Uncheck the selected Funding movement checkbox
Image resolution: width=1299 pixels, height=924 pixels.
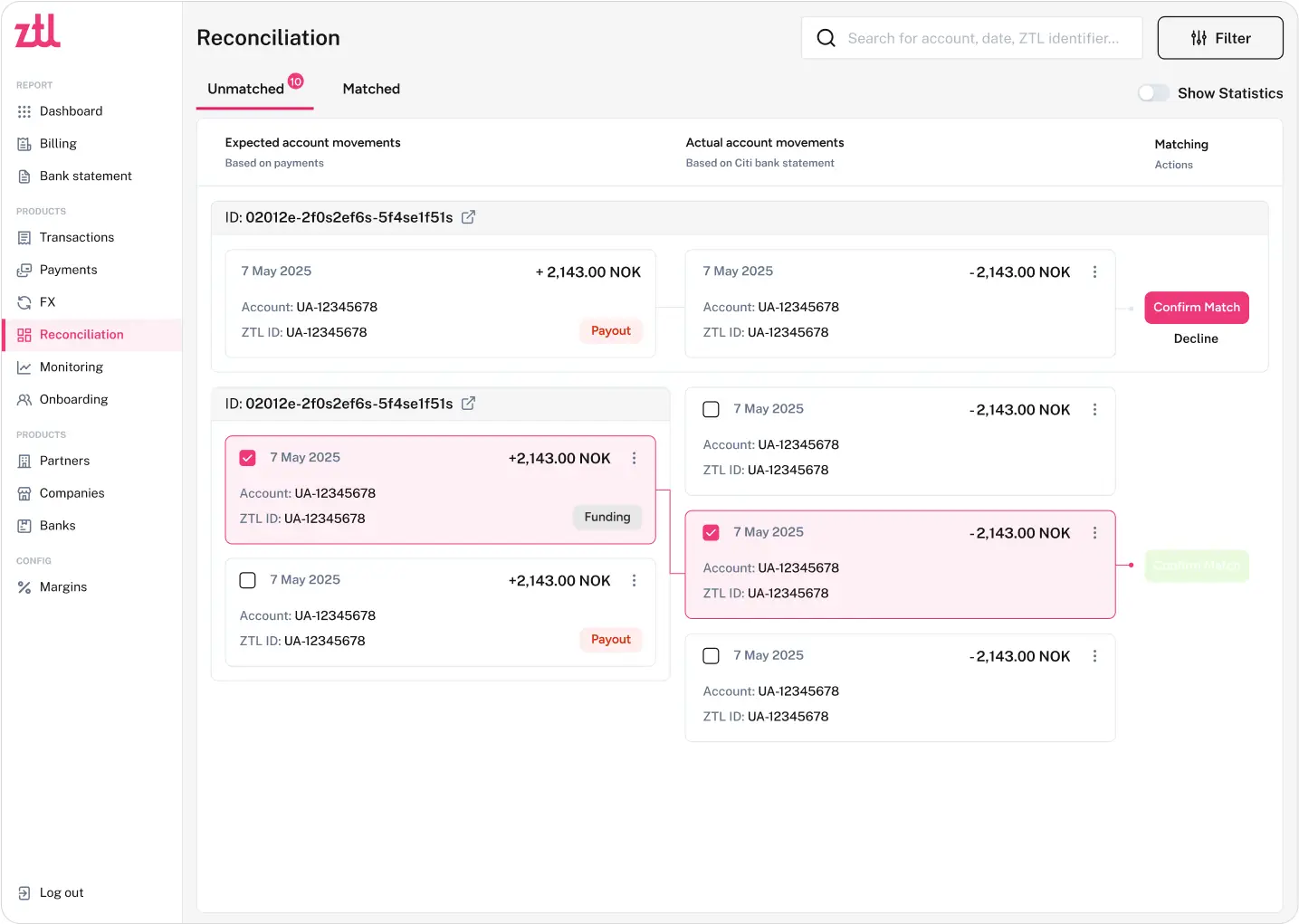248,458
